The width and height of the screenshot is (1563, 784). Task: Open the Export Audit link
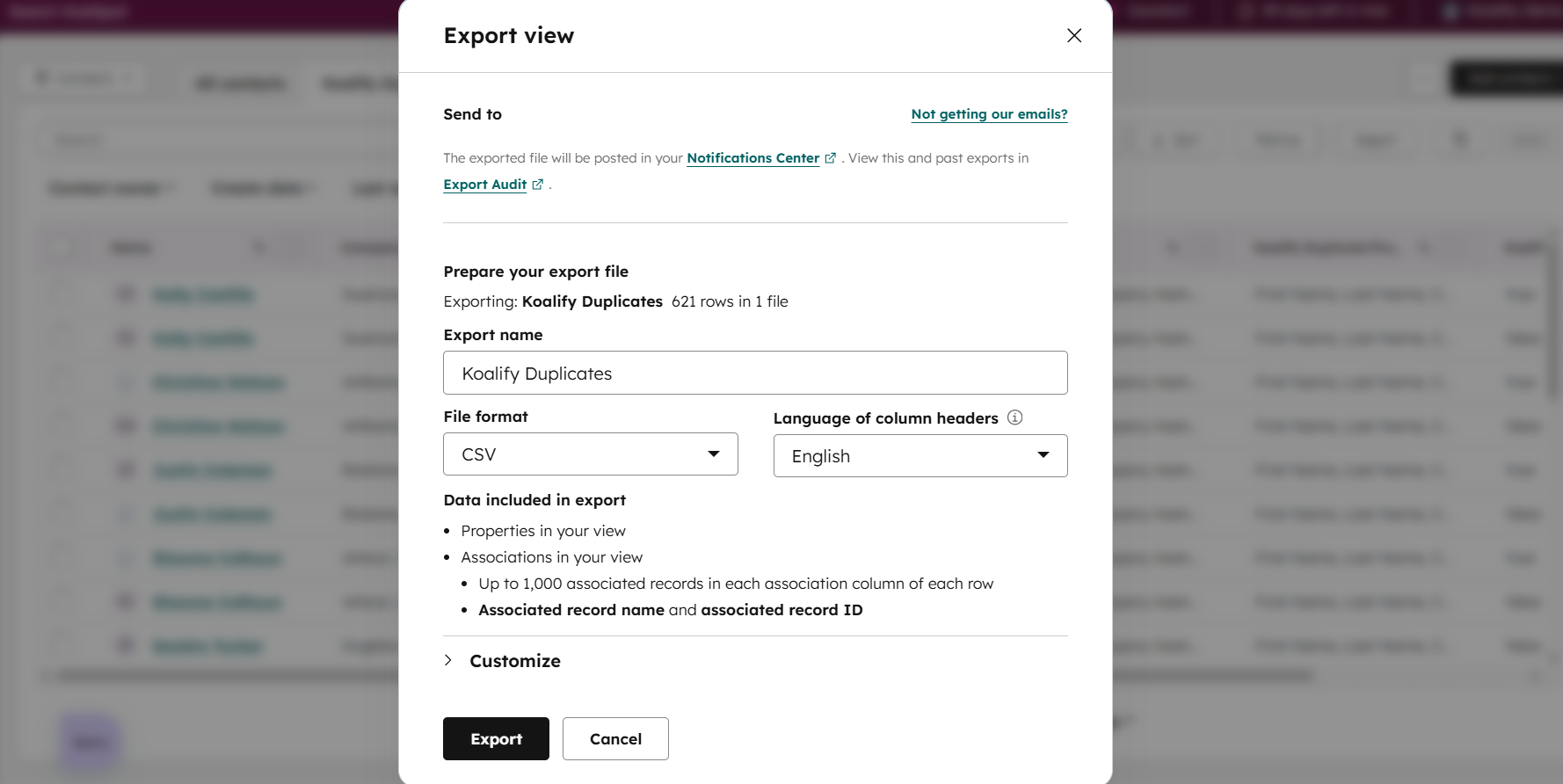[x=484, y=185]
